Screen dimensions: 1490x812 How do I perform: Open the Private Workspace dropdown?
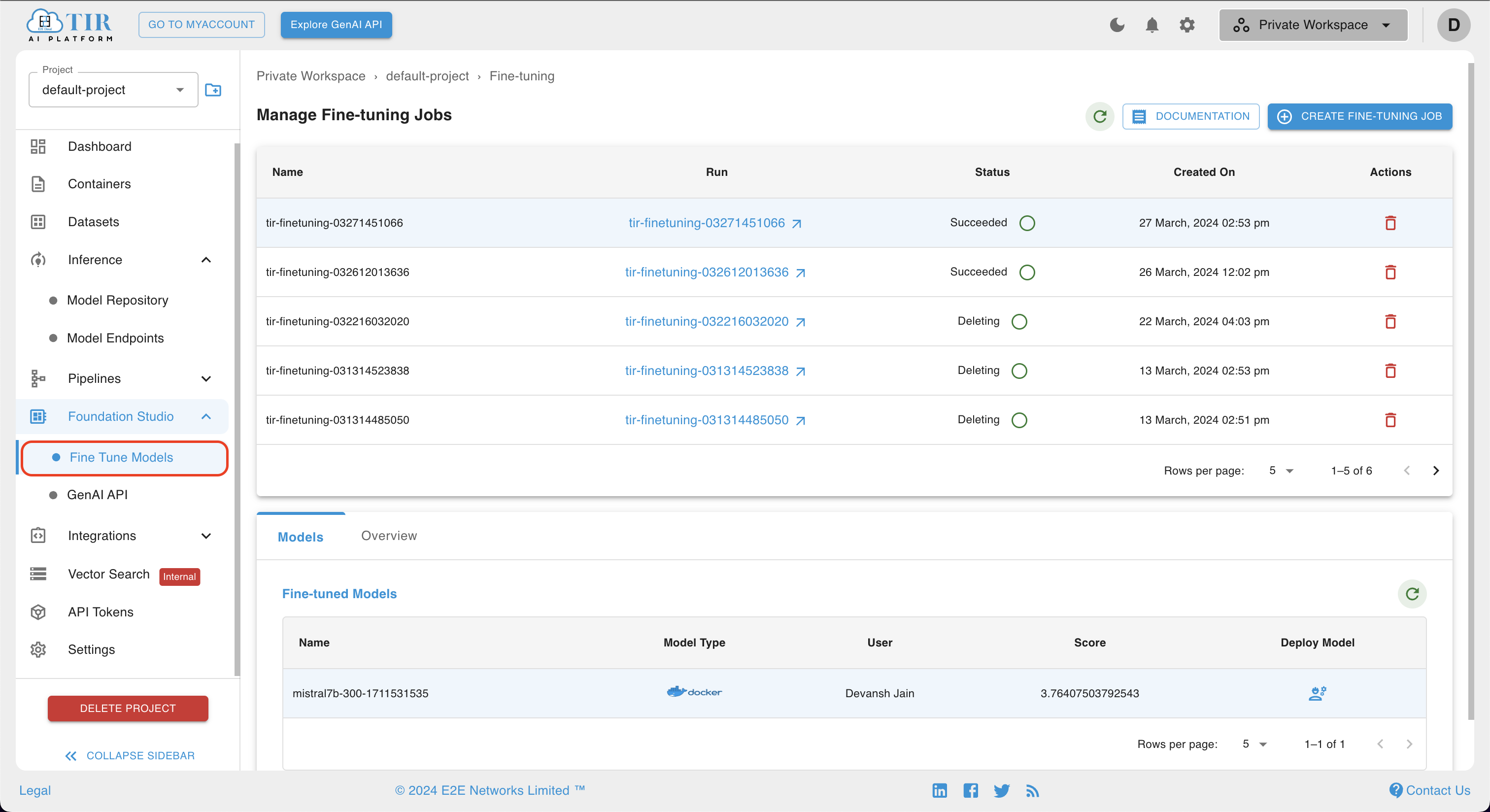click(1313, 25)
